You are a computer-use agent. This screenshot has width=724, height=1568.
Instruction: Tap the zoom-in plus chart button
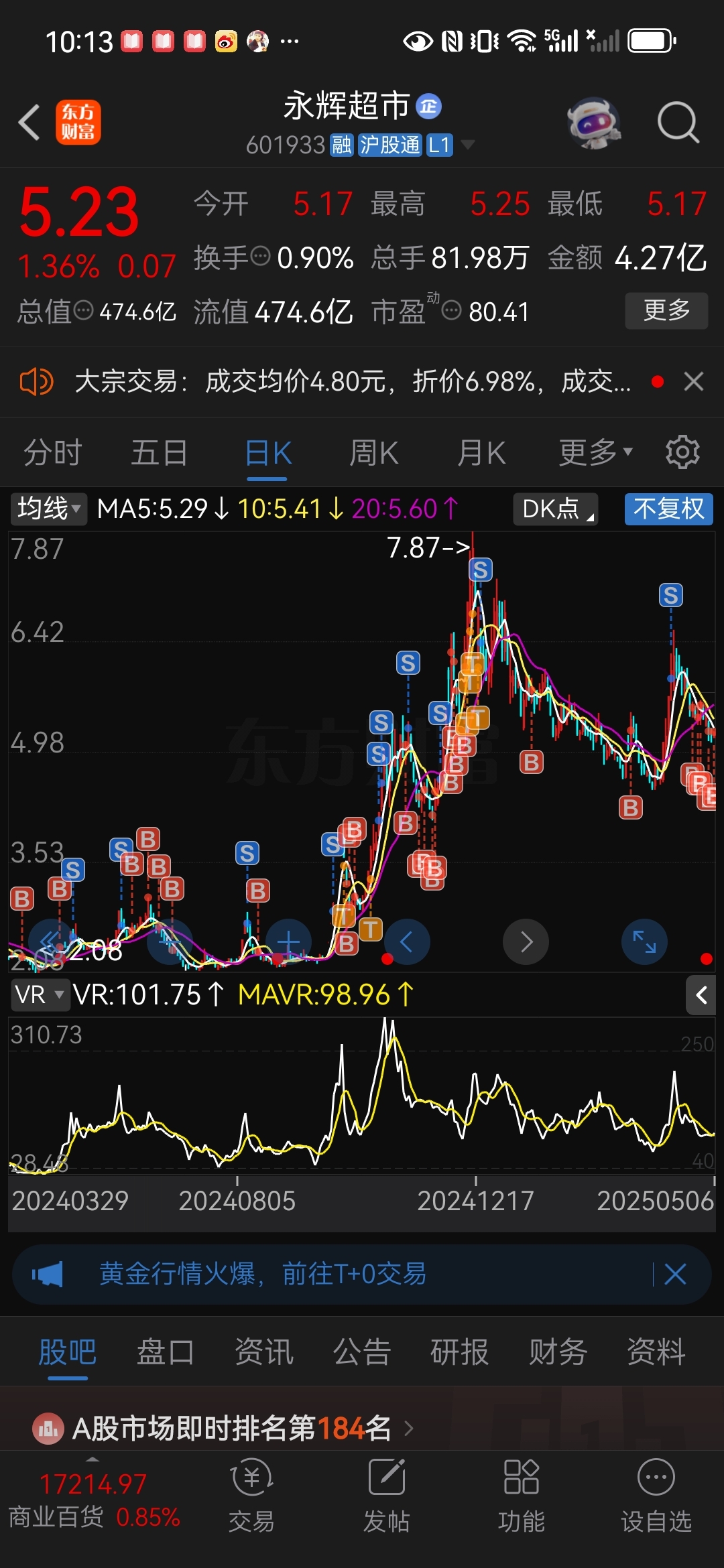(288, 941)
